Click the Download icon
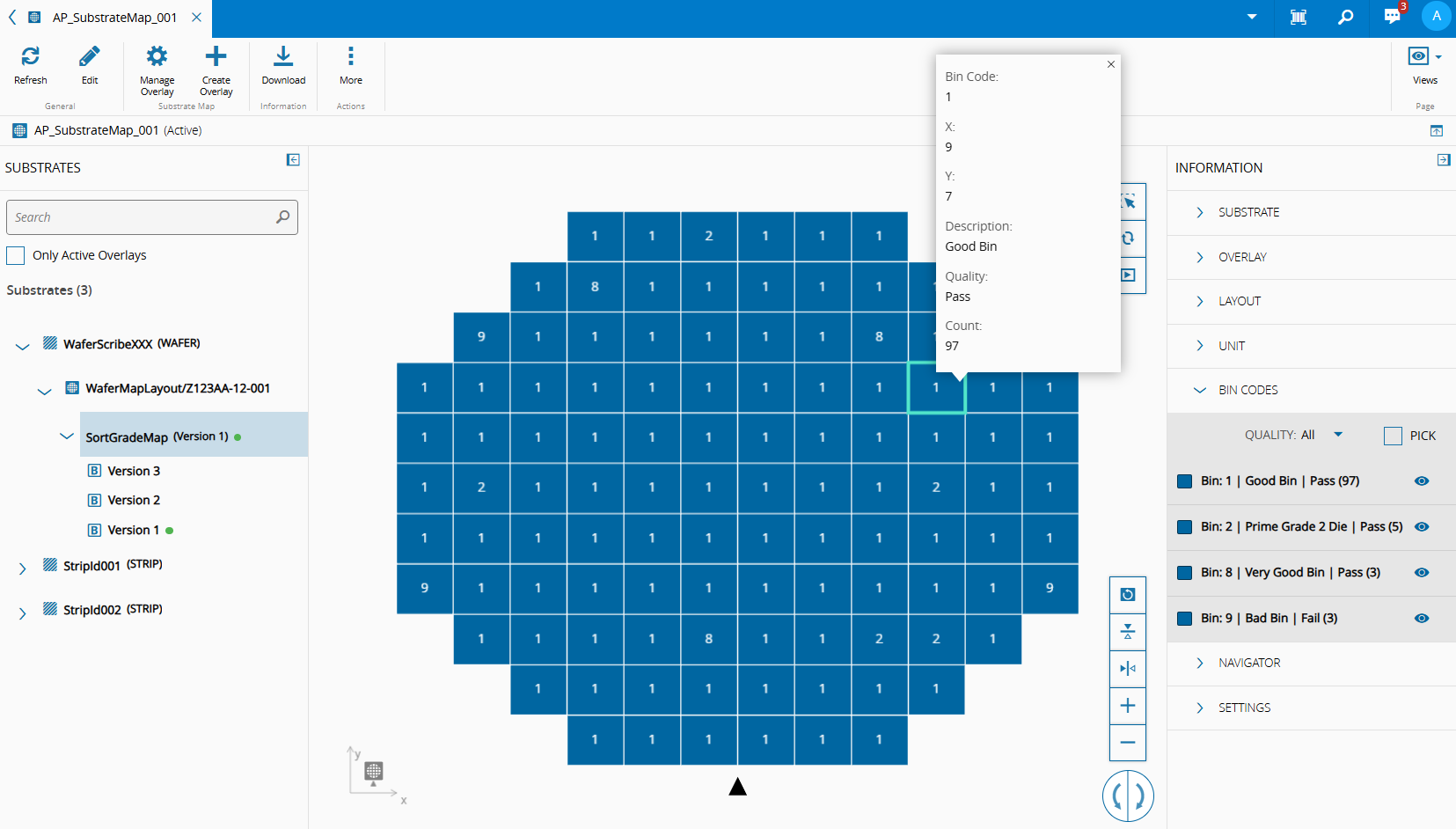 click(283, 56)
